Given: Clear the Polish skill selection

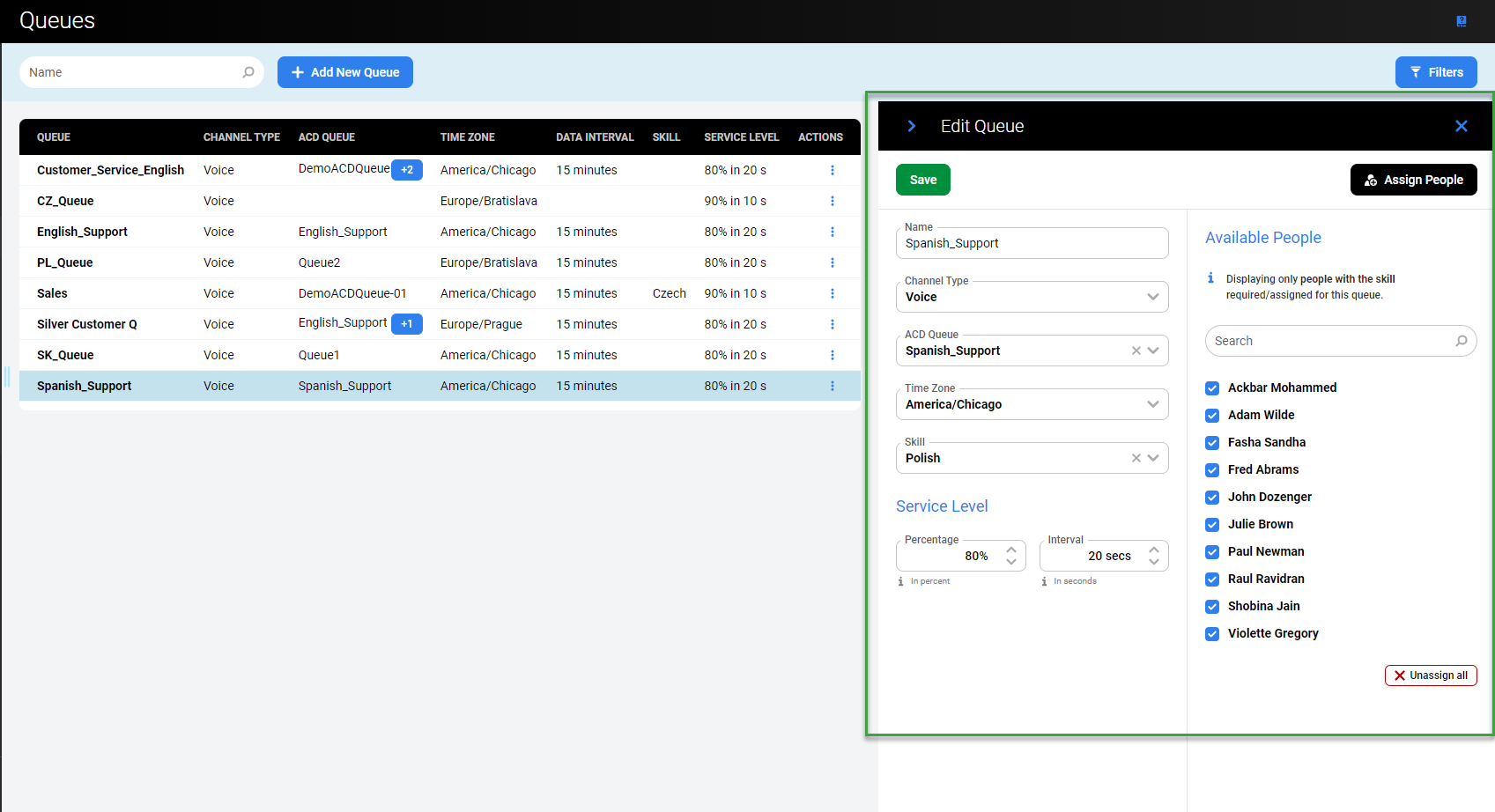Looking at the screenshot, I should (x=1136, y=458).
